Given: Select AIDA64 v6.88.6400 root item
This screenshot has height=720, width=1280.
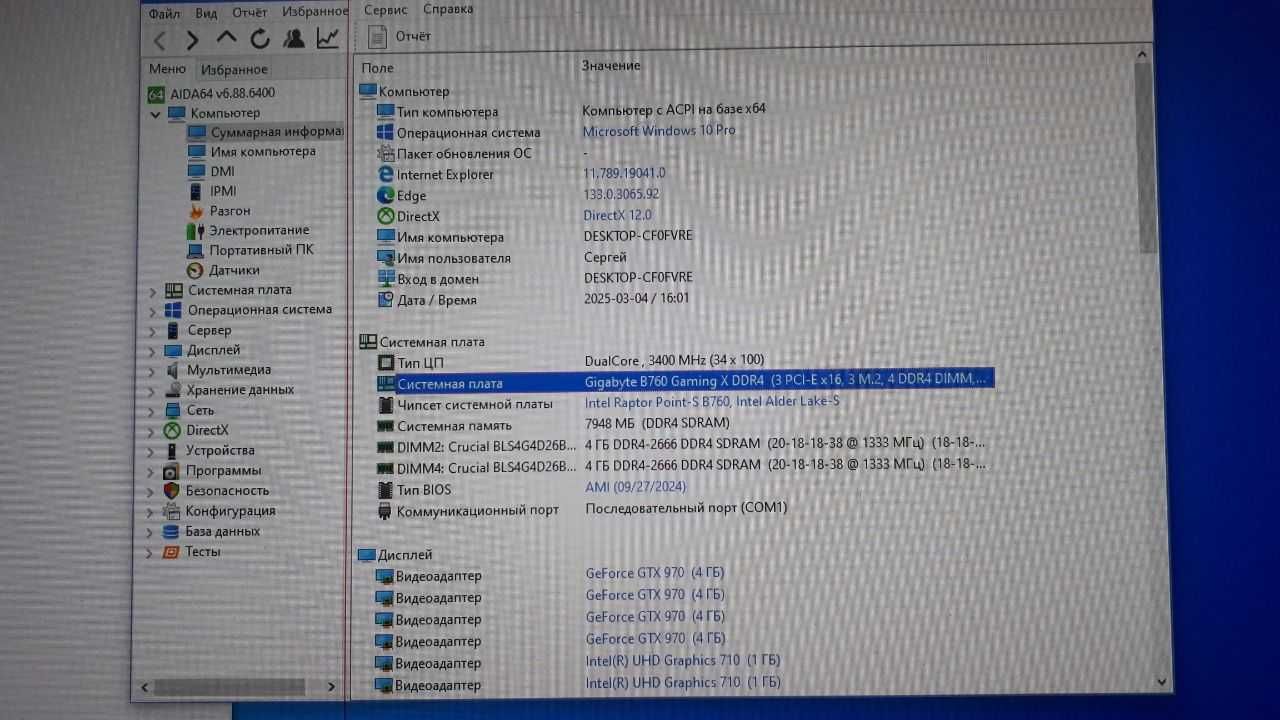Looking at the screenshot, I should (x=211, y=93).
